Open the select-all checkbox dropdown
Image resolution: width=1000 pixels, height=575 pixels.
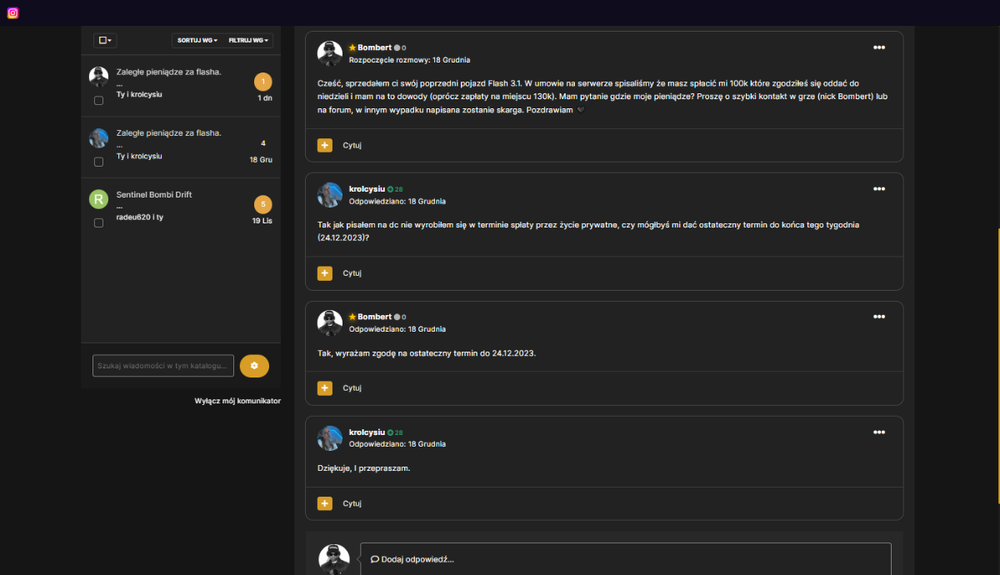pos(105,40)
